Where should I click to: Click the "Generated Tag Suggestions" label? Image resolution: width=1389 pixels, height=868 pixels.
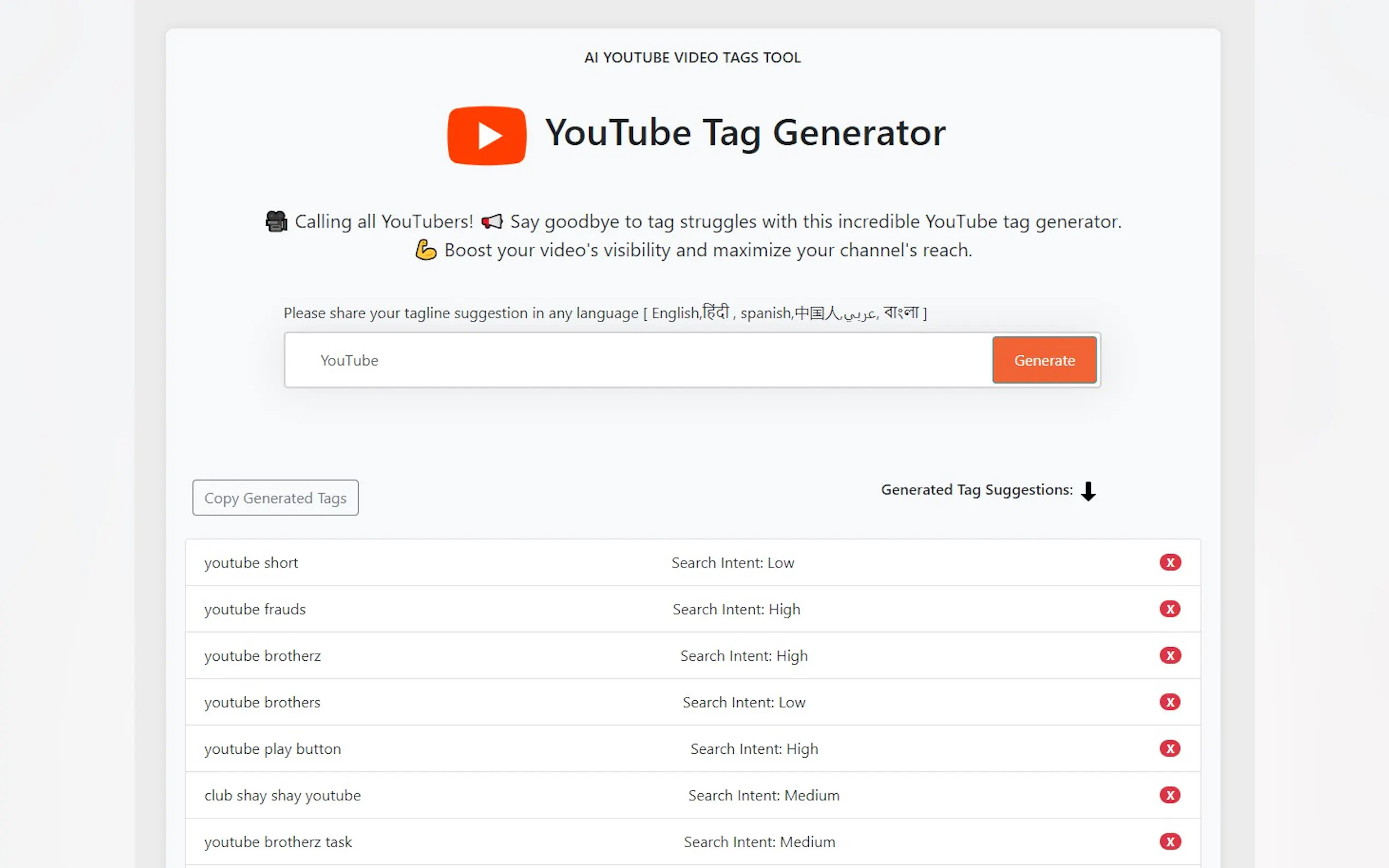click(976, 490)
